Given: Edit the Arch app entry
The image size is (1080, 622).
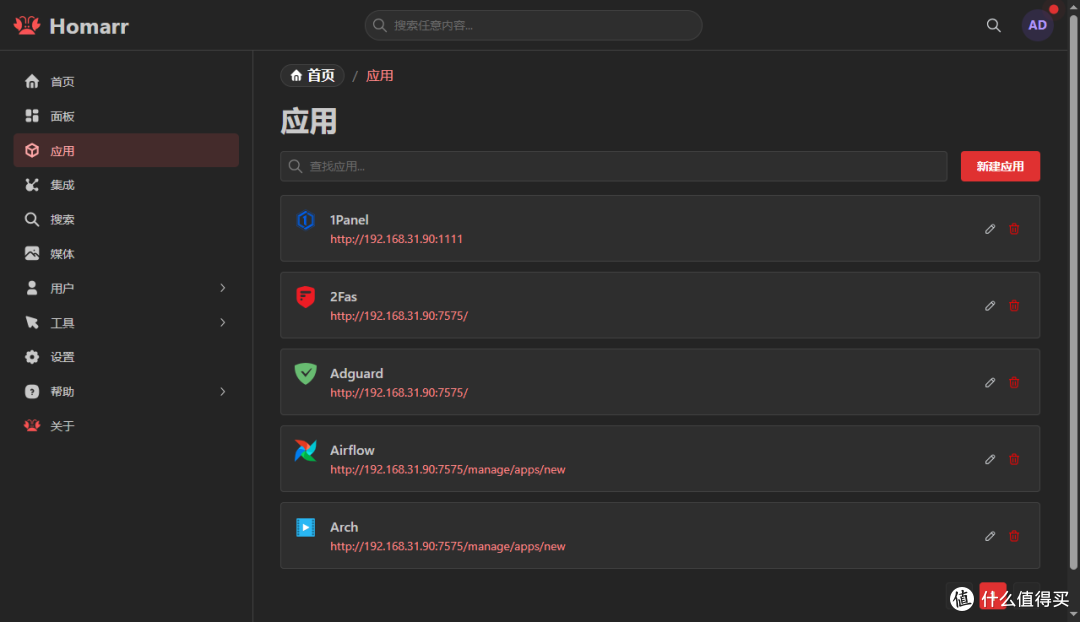Looking at the screenshot, I should pyautogui.click(x=990, y=536).
